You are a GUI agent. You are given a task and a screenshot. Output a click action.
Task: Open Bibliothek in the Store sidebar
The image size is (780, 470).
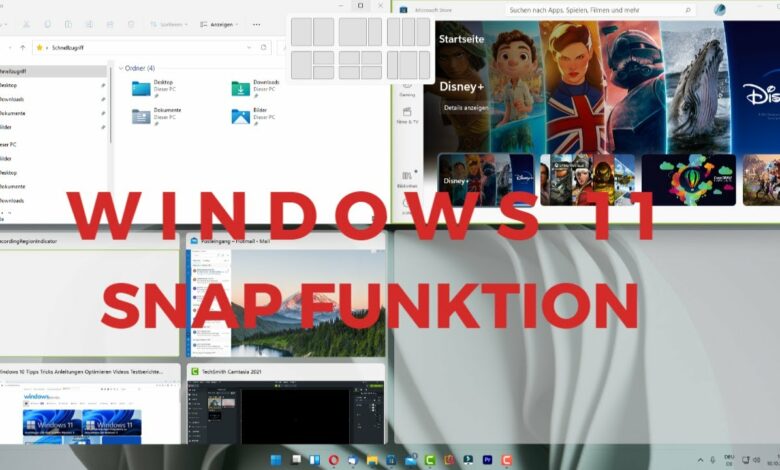click(407, 180)
